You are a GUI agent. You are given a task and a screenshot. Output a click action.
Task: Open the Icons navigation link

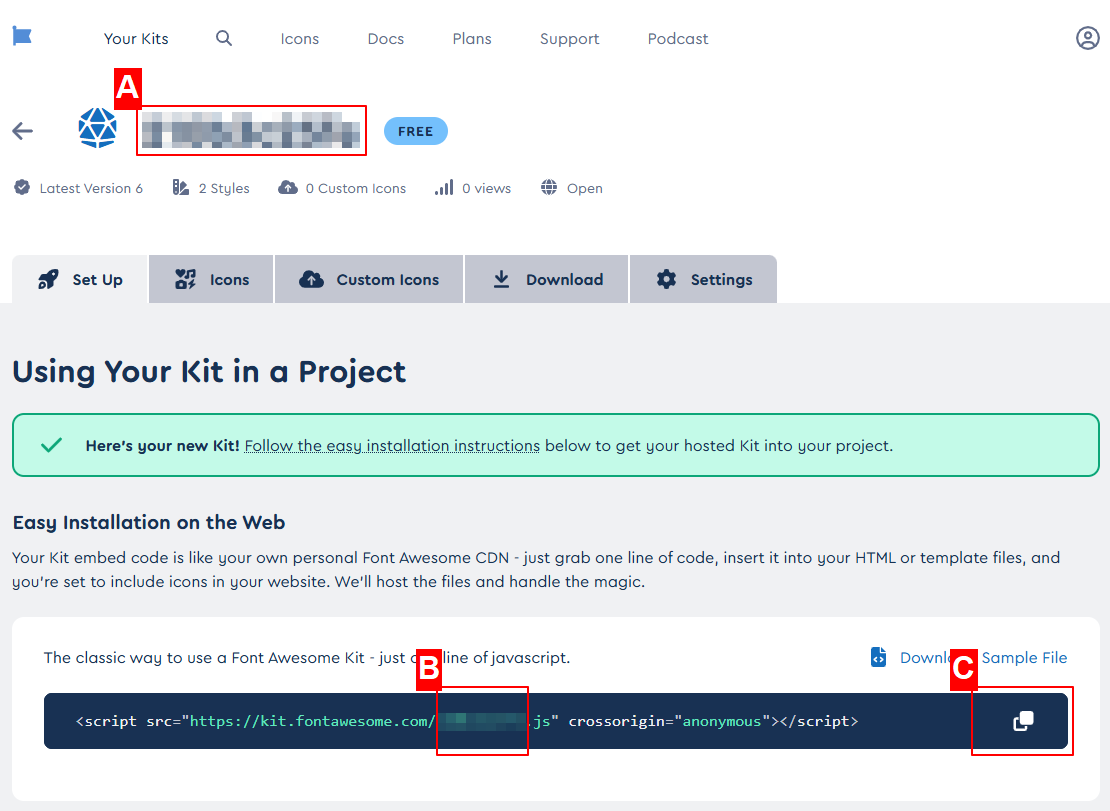(x=299, y=39)
